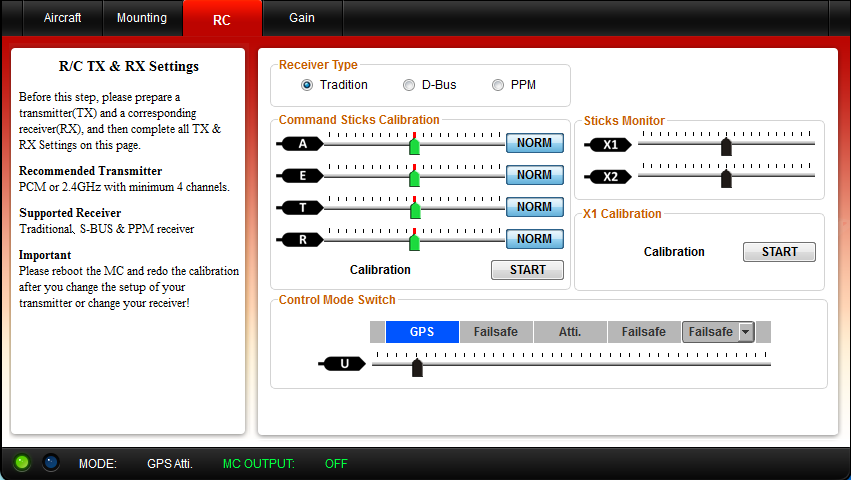Screen dimensions: 851x480
Task: Click the A channel label icon
Action: [301, 144]
